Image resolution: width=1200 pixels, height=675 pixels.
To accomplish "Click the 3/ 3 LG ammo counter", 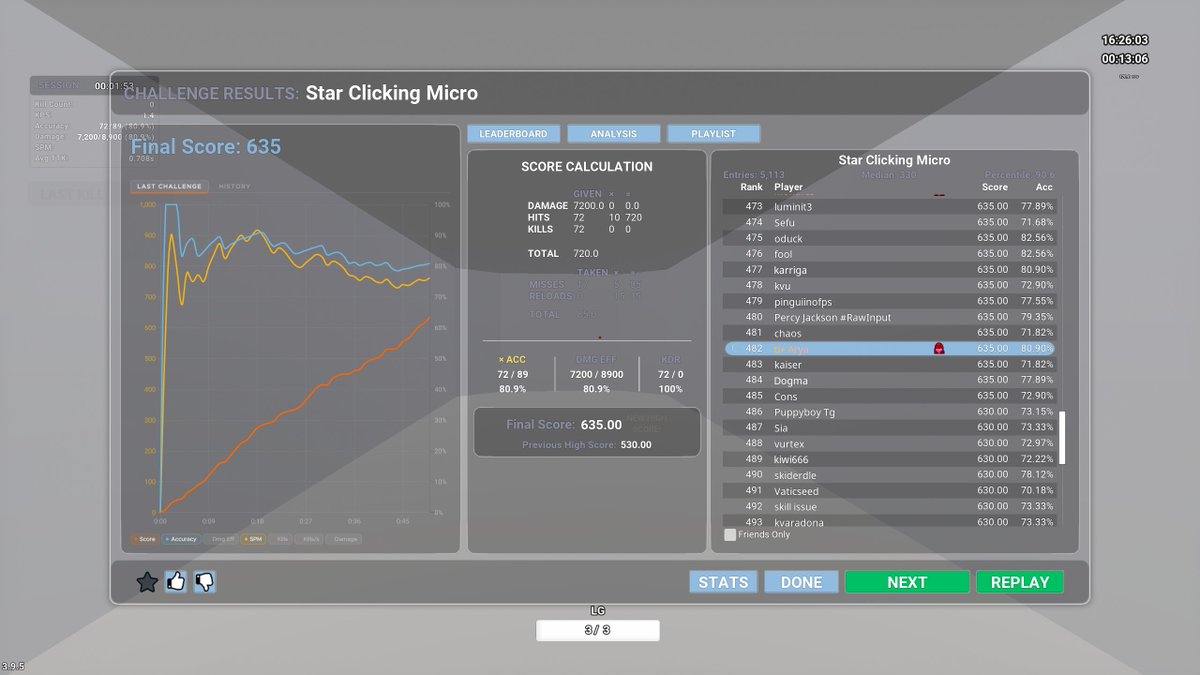I will click(597, 631).
